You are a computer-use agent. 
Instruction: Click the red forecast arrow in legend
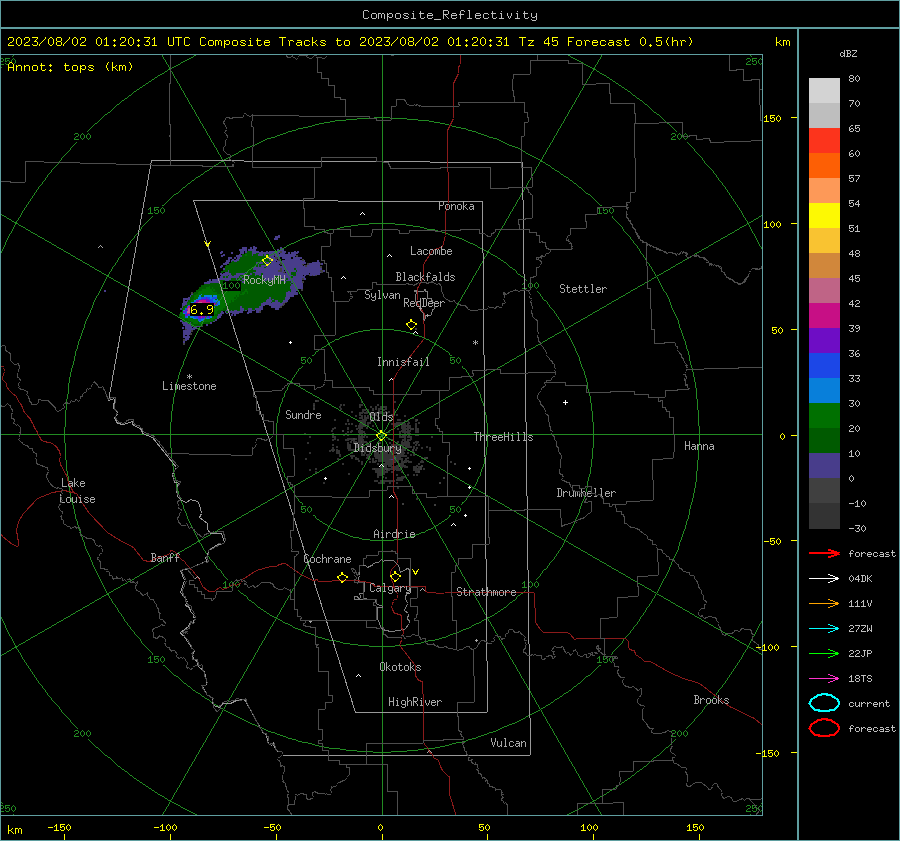[824, 553]
